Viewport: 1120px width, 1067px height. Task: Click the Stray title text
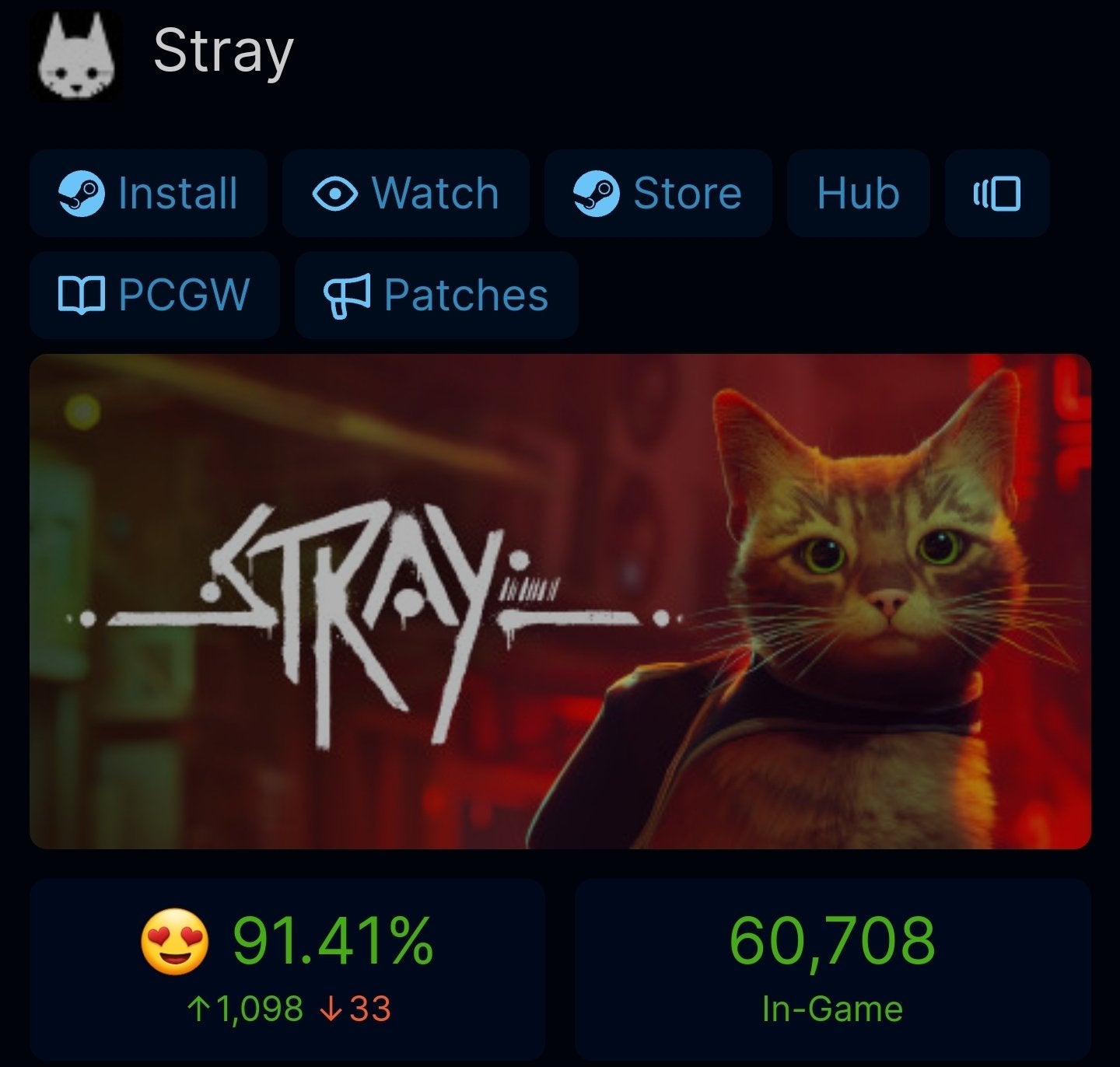pyautogui.click(x=223, y=51)
